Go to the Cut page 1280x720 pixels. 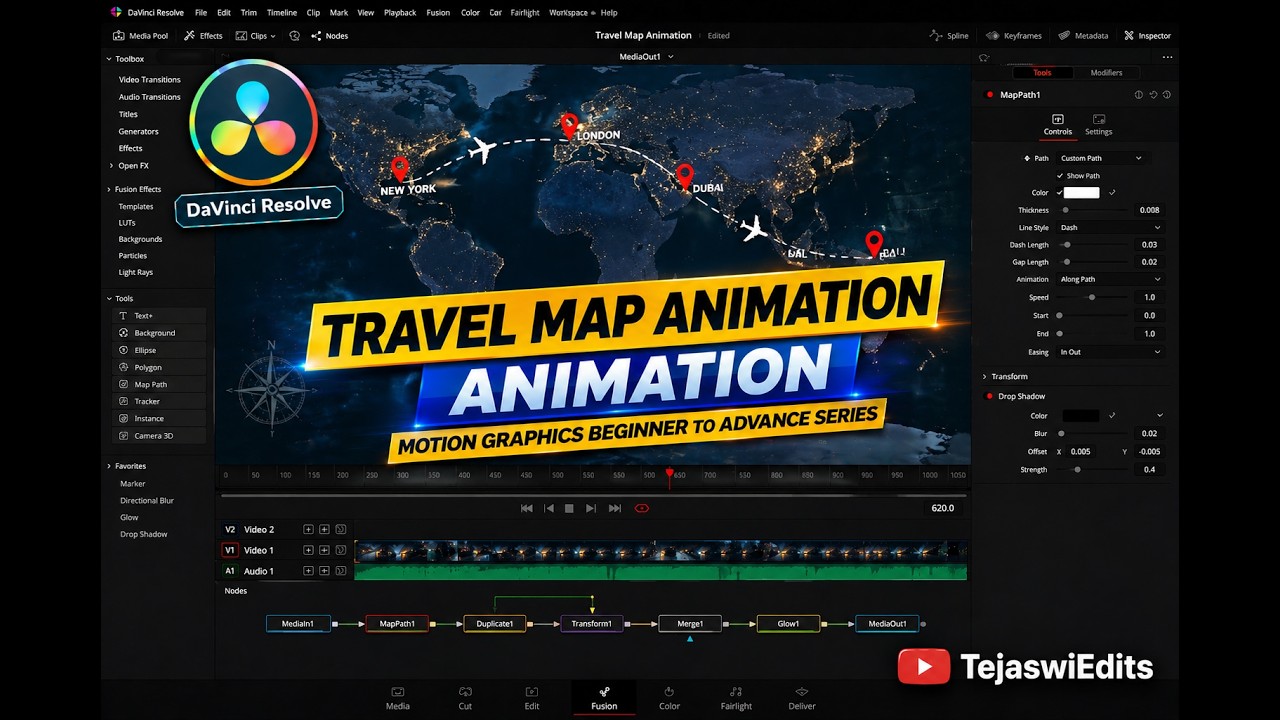pos(465,698)
